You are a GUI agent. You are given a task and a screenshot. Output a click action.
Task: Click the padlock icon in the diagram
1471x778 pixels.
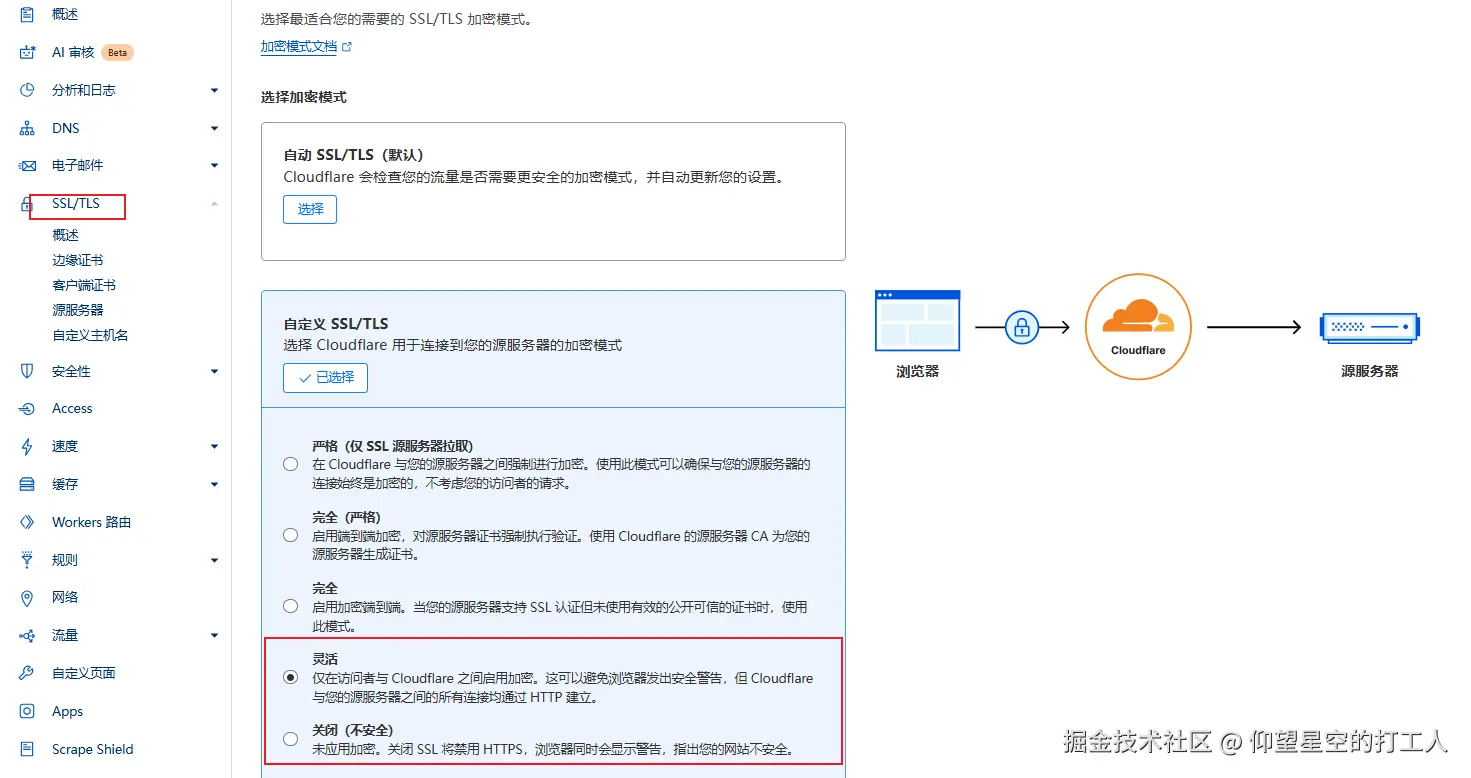1021,327
